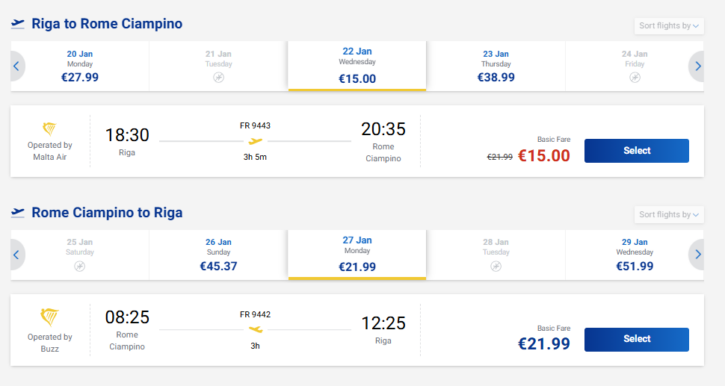The height and width of the screenshot is (386, 725).
Task: Select the €21.99 flight FR 9442
Action: pyautogui.click(x=637, y=339)
